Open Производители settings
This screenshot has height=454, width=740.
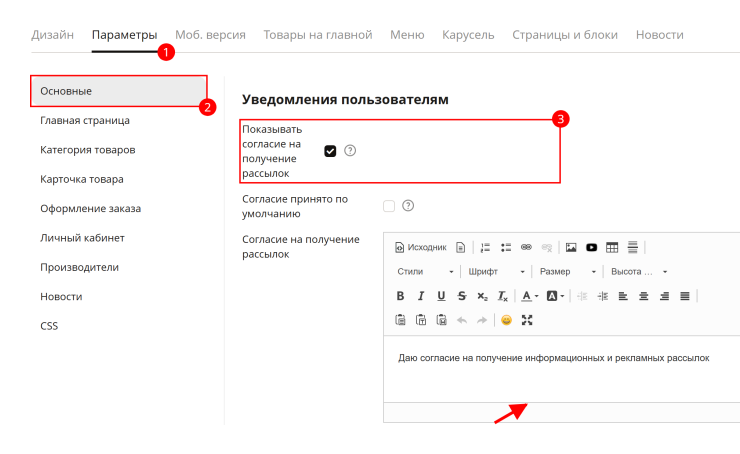pos(79,267)
